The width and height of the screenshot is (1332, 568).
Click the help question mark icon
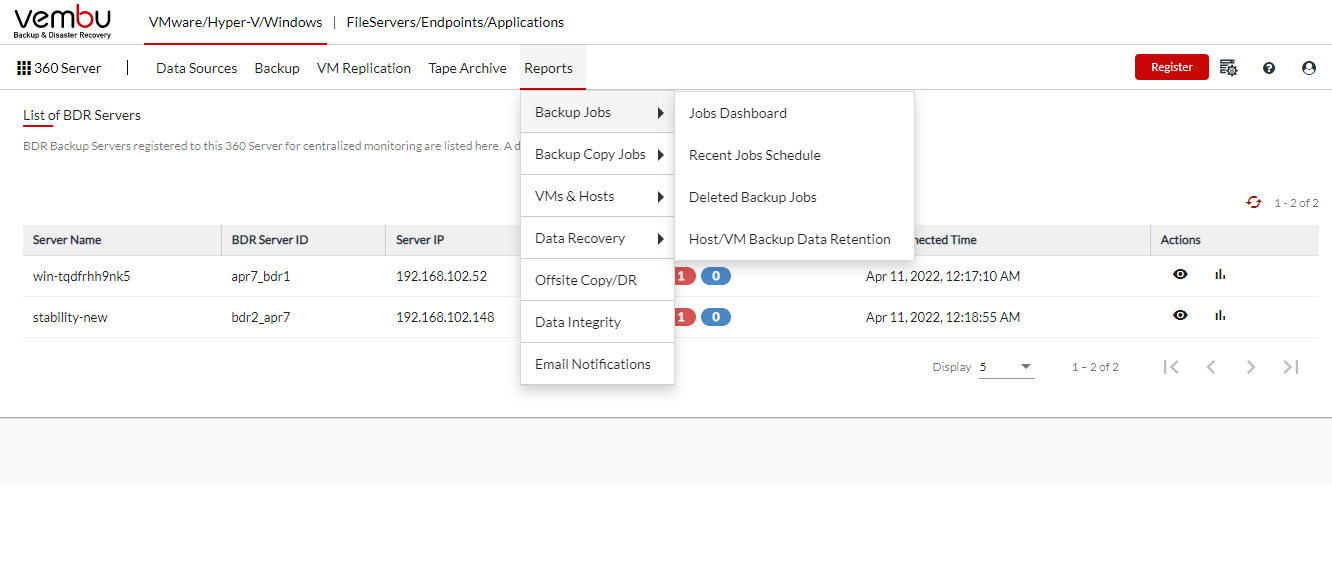(x=1269, y=68)
